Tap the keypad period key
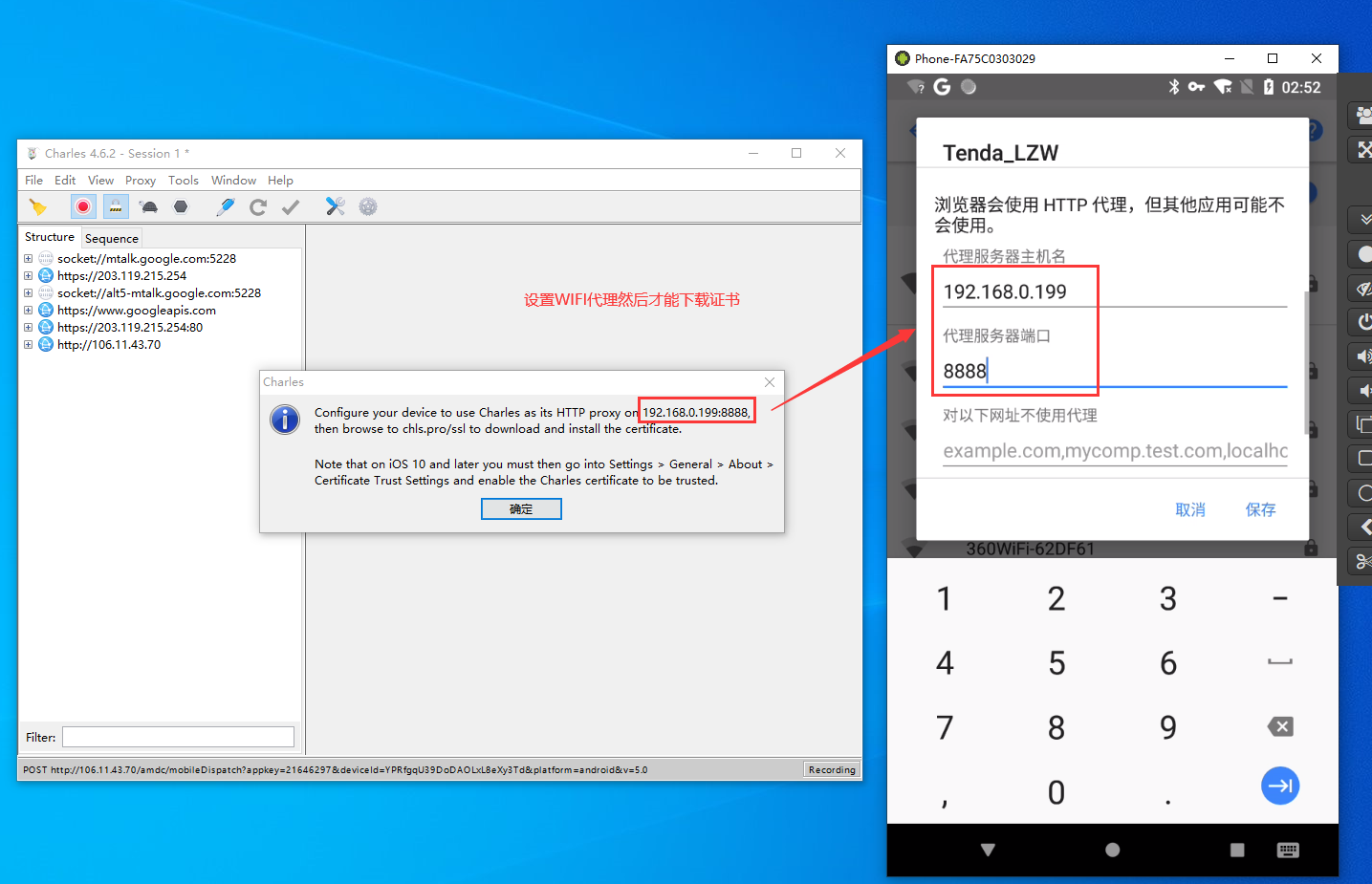 (x=1168, y=801)
